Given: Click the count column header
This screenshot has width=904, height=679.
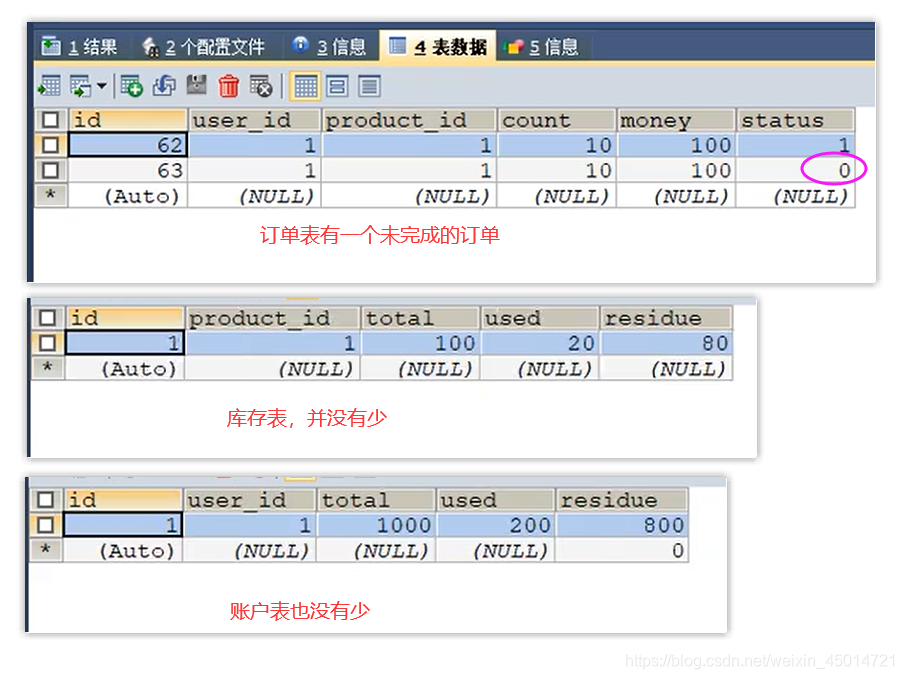Looking at the screenshot, I should [556, 120].
